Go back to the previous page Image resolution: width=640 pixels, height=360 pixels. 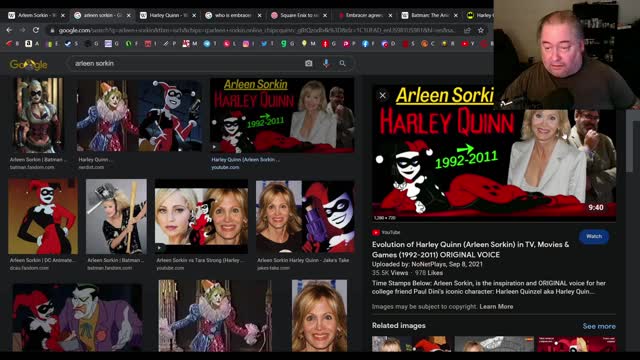click(9, 30)
